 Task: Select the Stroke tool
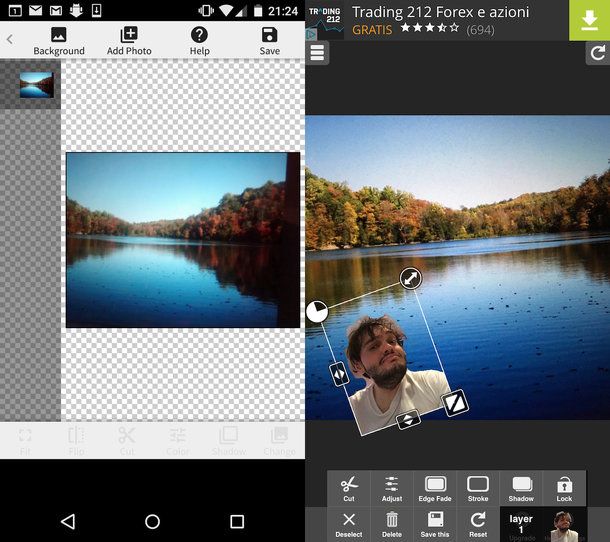pos(478,488)
